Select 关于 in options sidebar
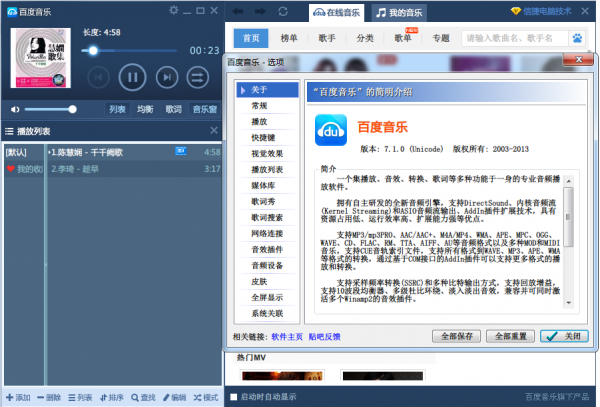The width and height of the screenshot is (600, 407). pyautogui.click(x=267, y=90)
